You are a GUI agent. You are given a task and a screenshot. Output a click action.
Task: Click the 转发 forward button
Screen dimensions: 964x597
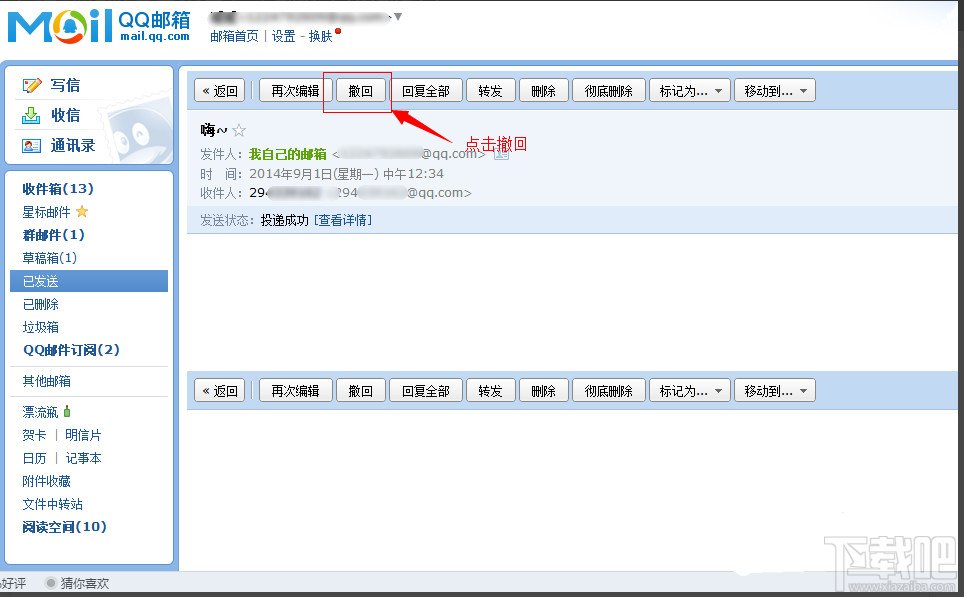tap(490, 90)
